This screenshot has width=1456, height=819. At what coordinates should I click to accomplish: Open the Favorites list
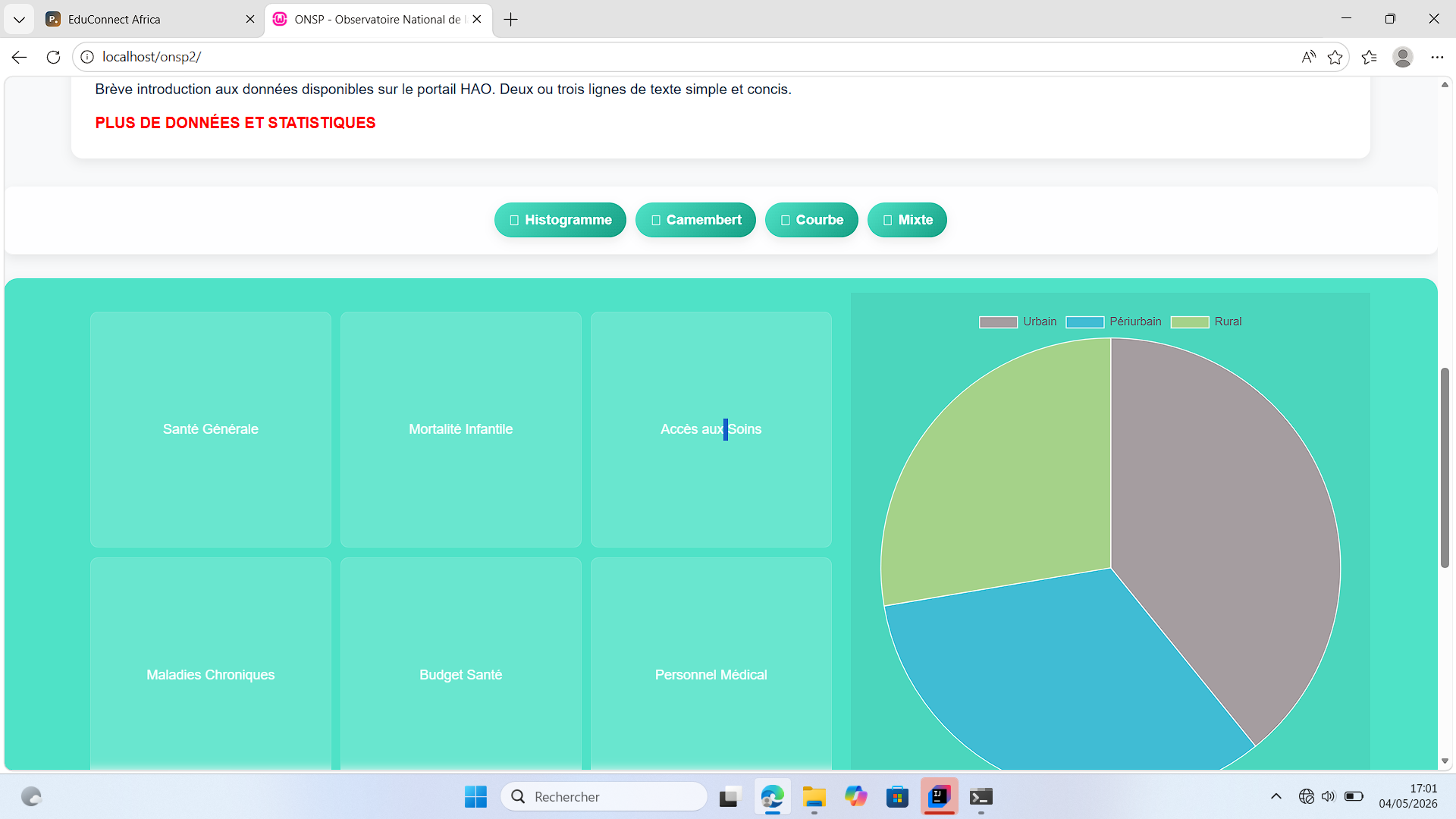[1370, 57]
